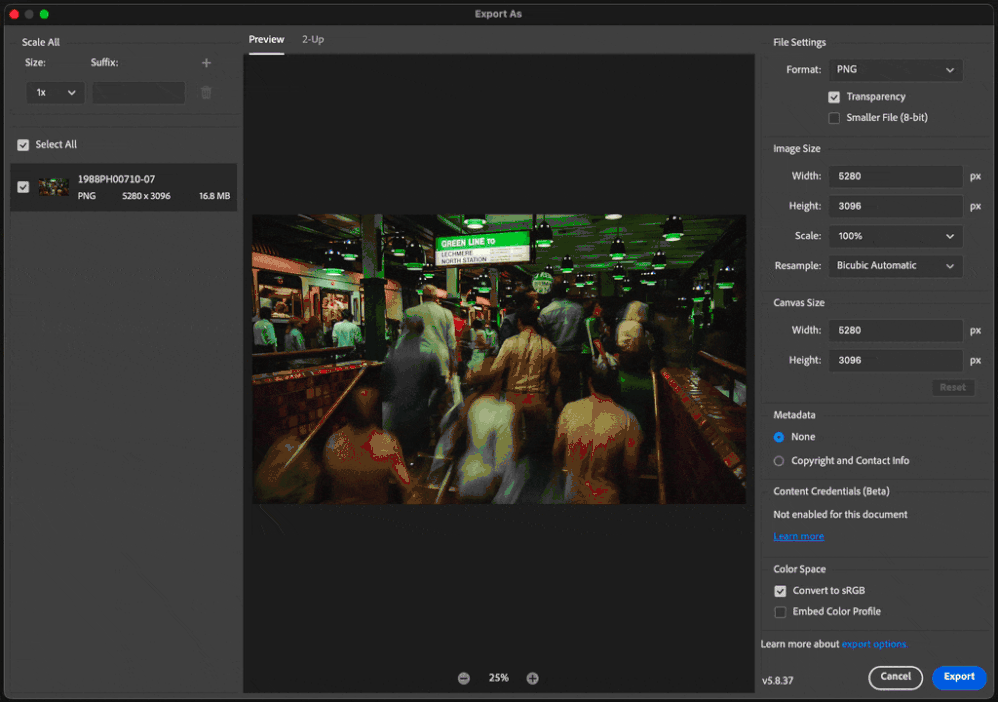998x702 pixels.
Task: Click the plus icon to add scale size
Action: click(206, 63)
